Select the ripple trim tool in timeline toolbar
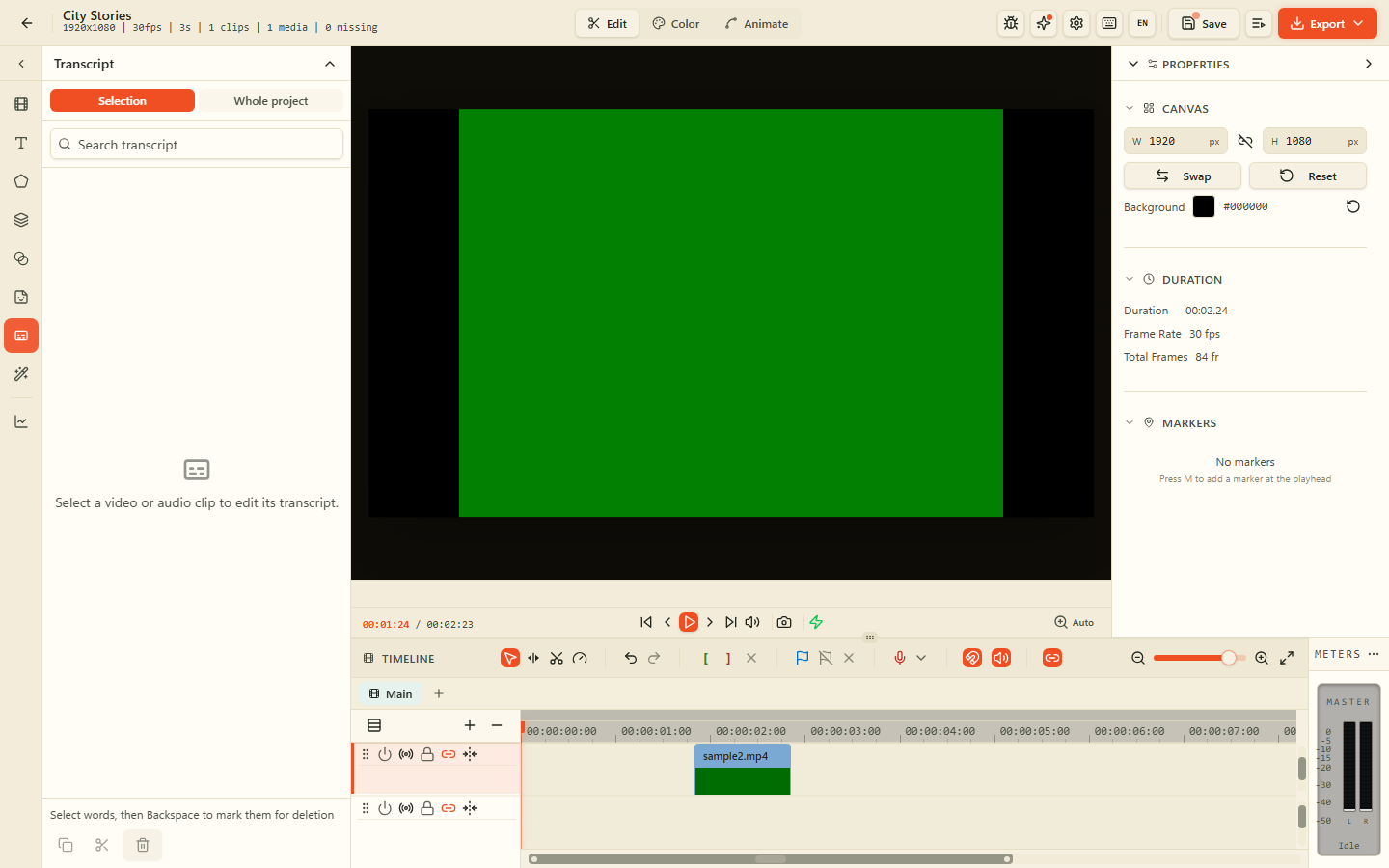The image size is (1389, 868). (533, 658)
